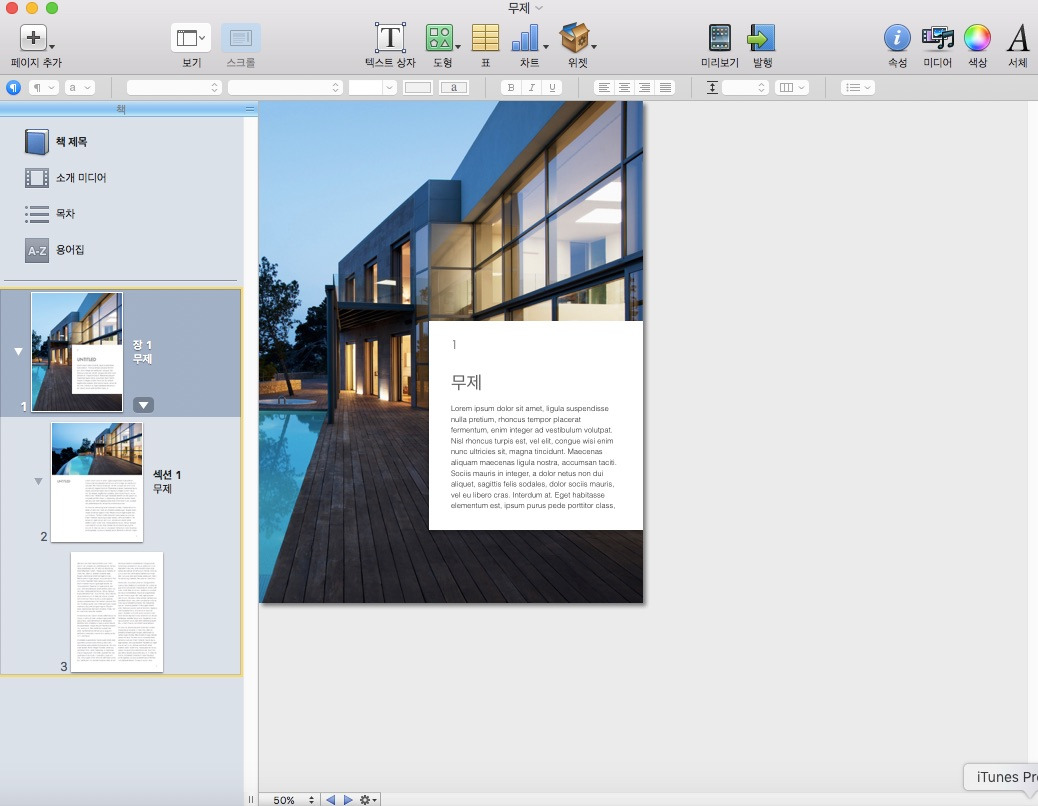Toggle underline formatting

pyautogui.click(x=552, y=87)
